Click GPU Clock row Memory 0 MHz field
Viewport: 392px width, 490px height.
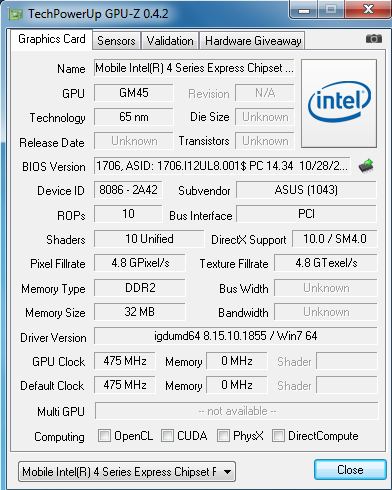pyautogui.click(x=237, y=361)
